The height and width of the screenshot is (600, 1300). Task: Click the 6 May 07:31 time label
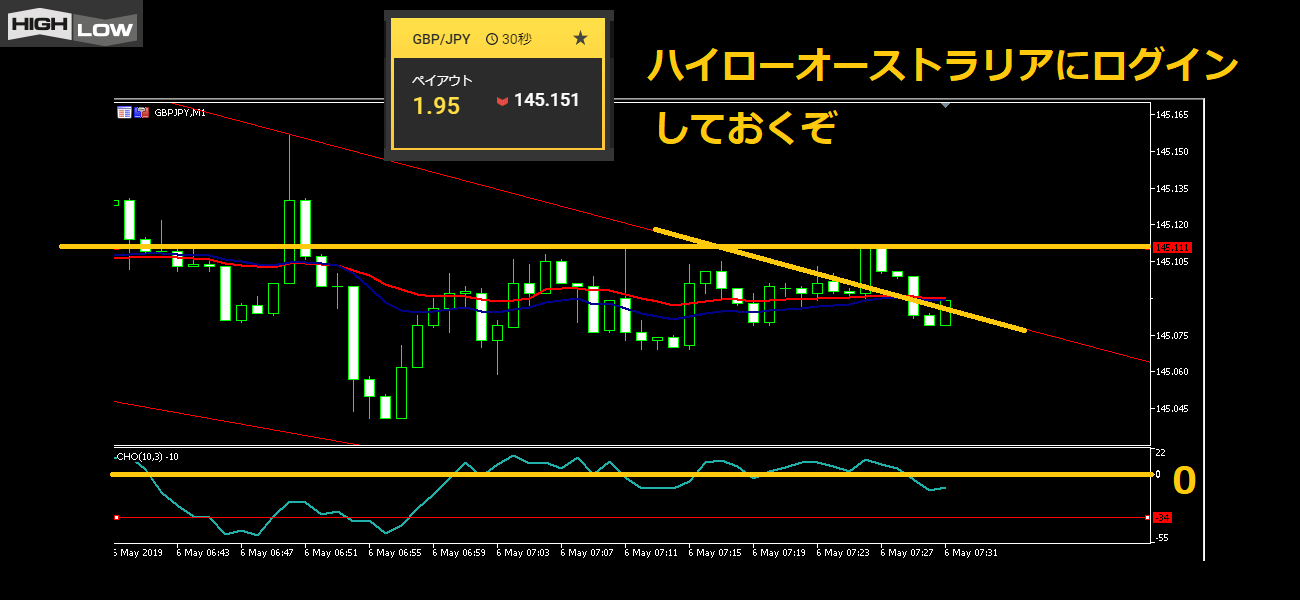[975, 552]
